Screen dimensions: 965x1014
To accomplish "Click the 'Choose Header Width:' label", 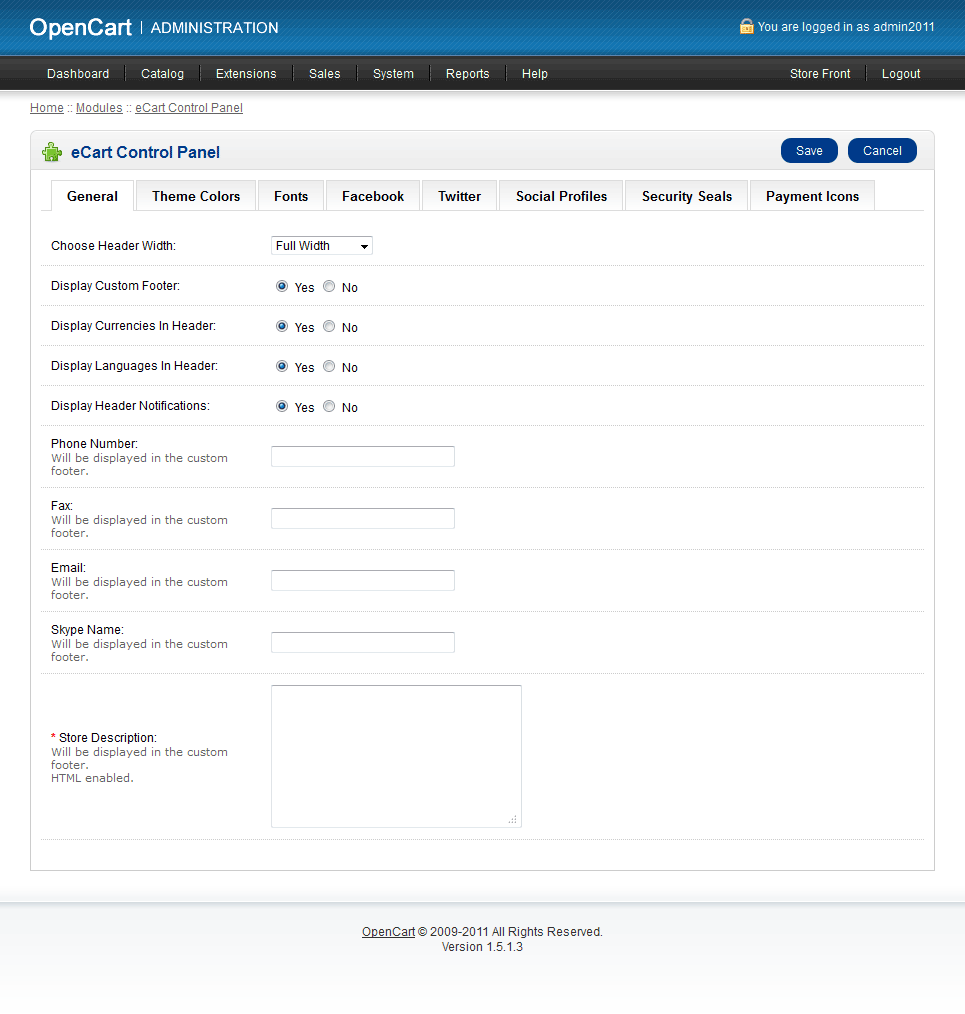I will 113,246.
